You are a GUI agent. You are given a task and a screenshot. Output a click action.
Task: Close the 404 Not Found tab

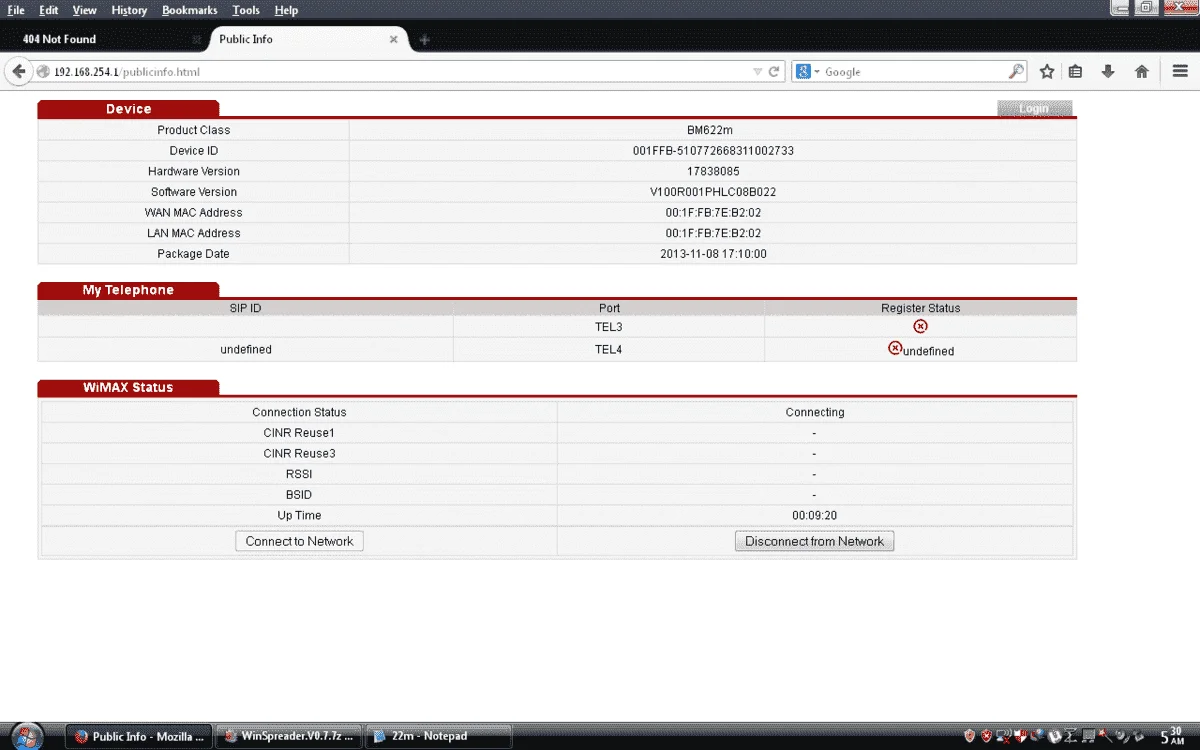pyautogui.click(x=196, y=39)
